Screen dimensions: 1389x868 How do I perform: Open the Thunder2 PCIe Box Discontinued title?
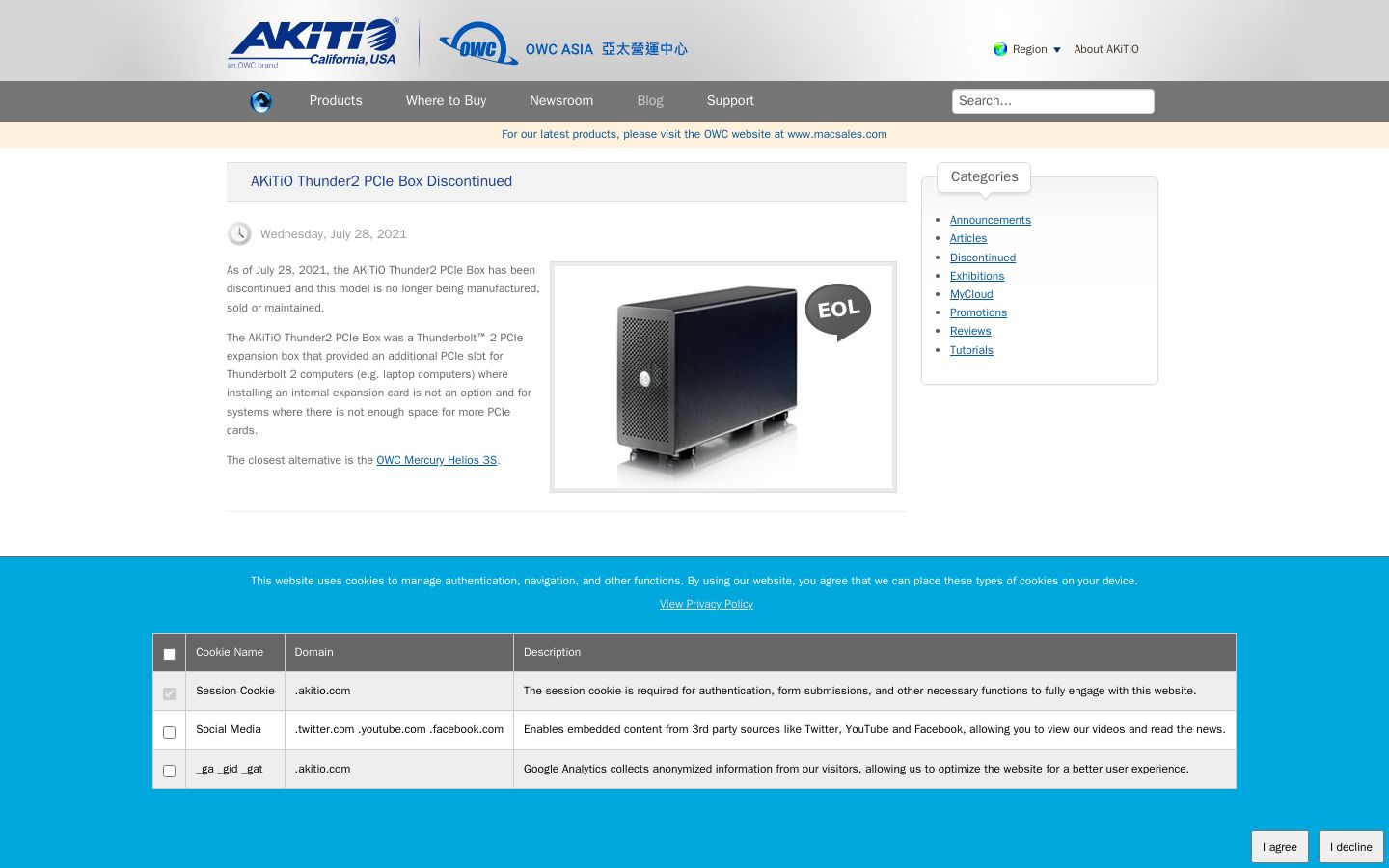pos(381,181)
